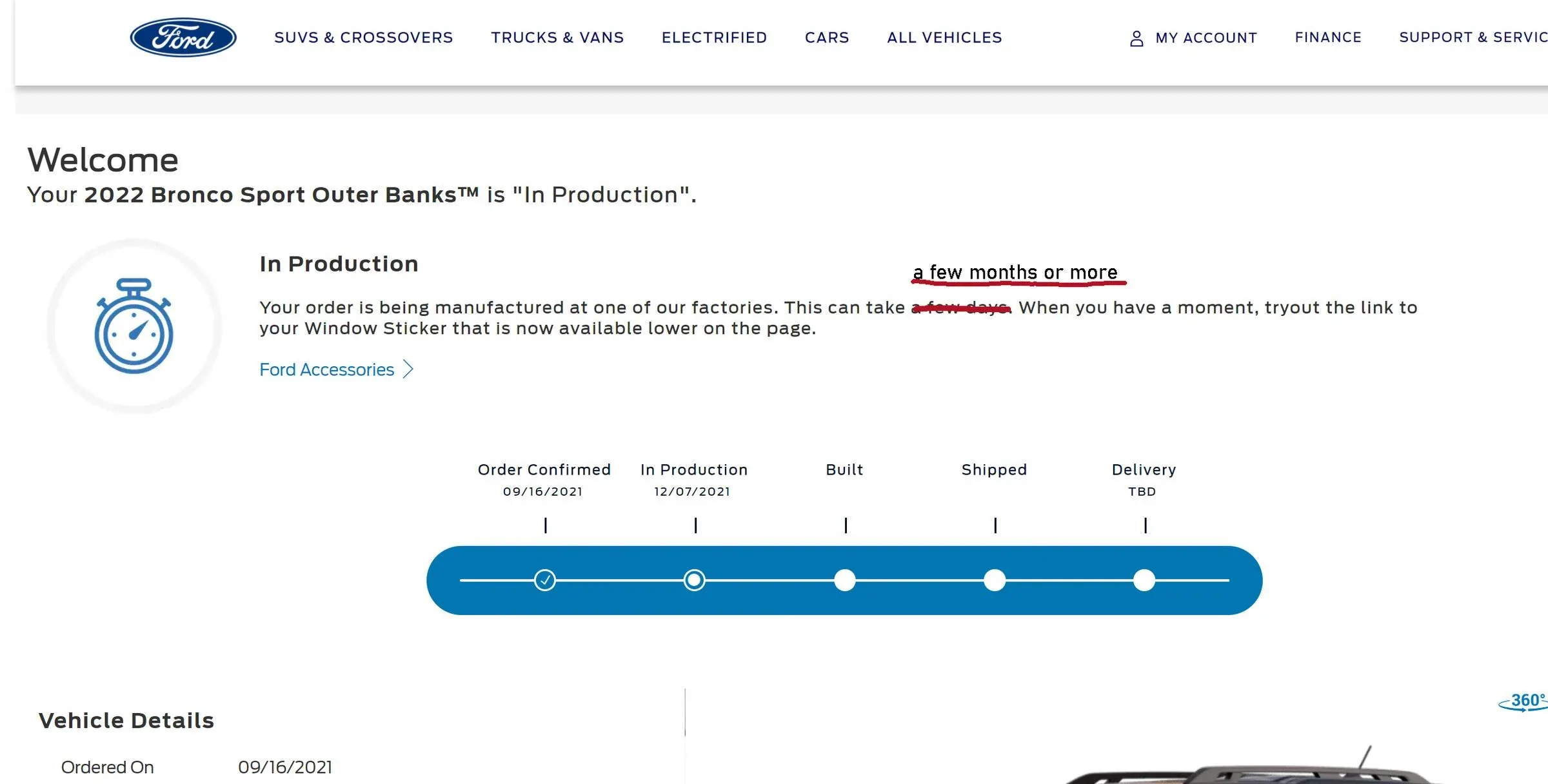Click the chevron arrow beside Ford Accessories
The image size is (1548, 784).
(408, 369)
